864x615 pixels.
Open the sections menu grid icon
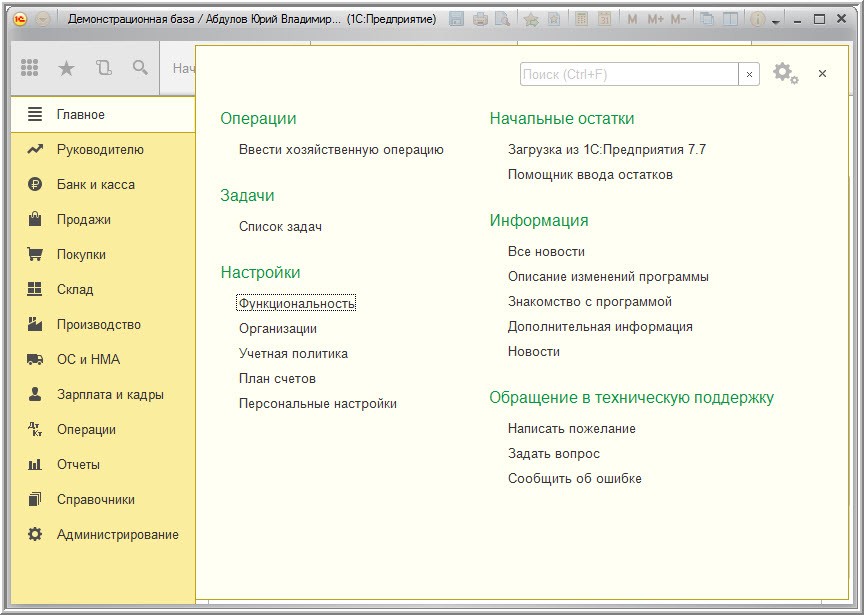pyautogui.click(x=30, y=68)
